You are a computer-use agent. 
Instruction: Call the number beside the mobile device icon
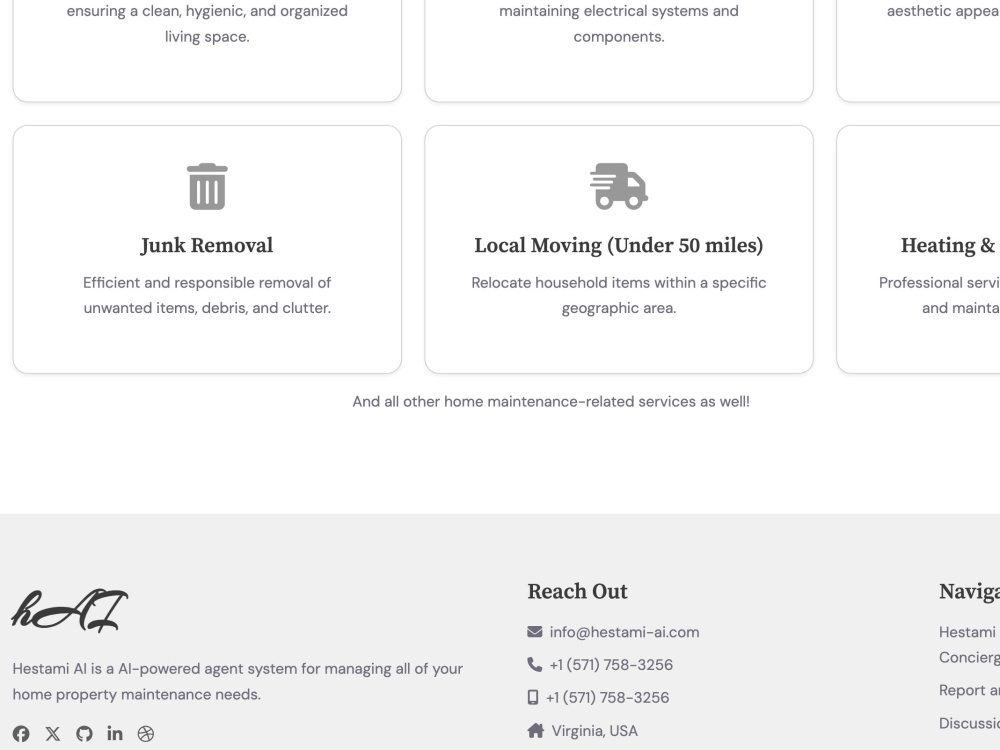point(607,698)
